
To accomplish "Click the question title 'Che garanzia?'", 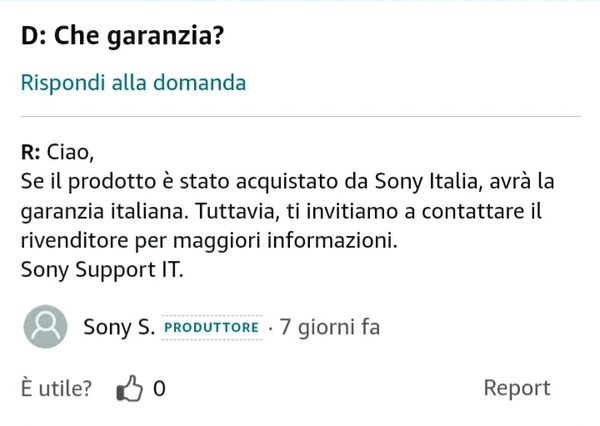I will [x=138, y=36].
